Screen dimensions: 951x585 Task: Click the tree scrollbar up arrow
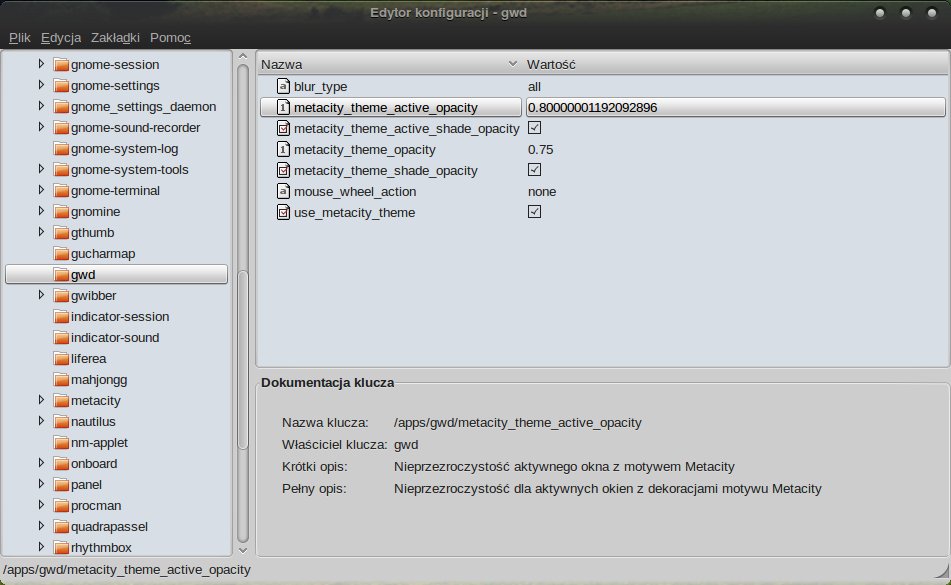click(x=243, y=56)
